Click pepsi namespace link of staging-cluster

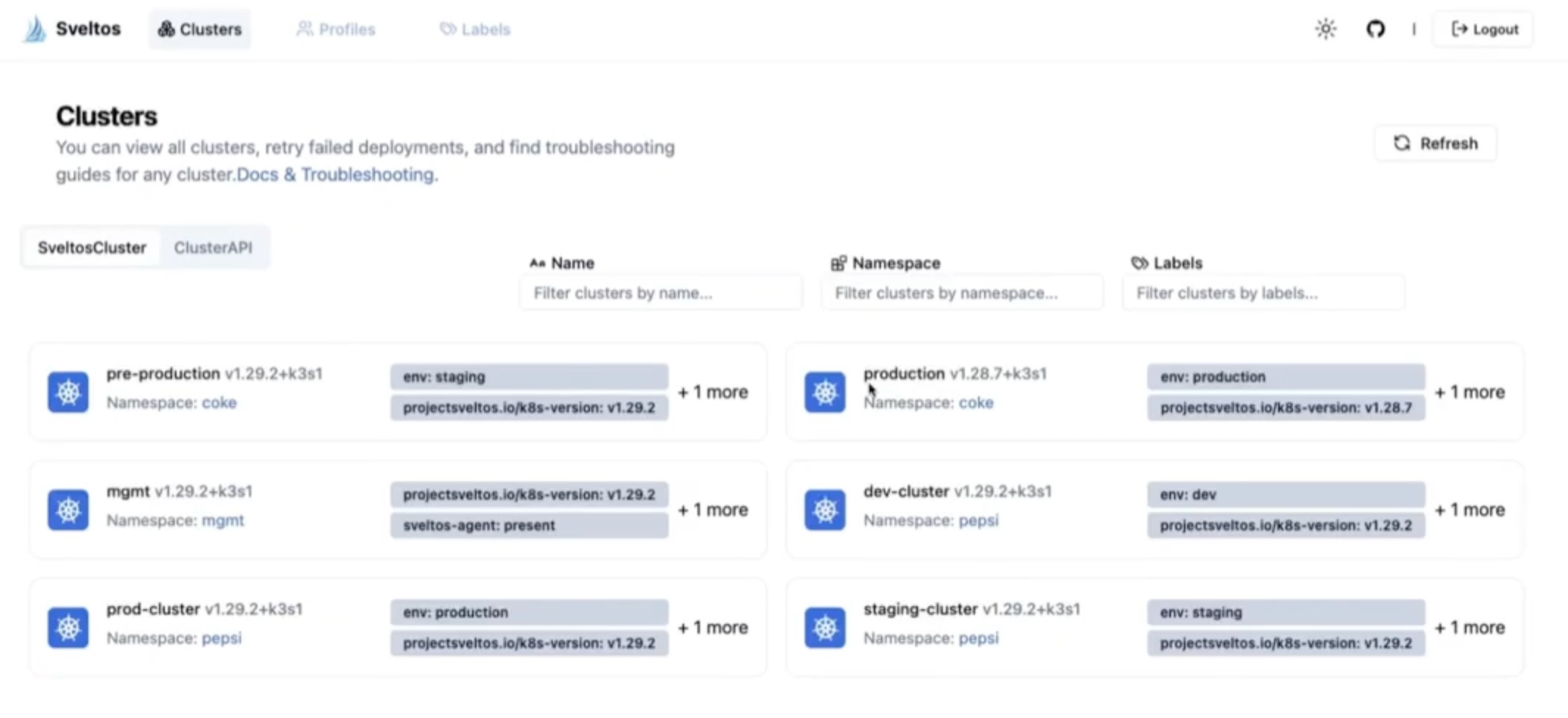point(978,639)
